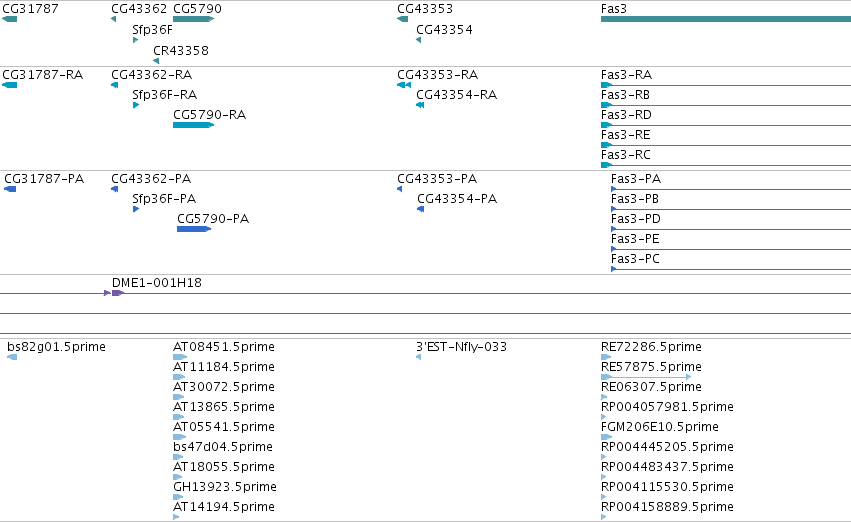This screenshot has width=851, height=522.
Task: Open the AT13865.5prime EST label
Action: 224,407
